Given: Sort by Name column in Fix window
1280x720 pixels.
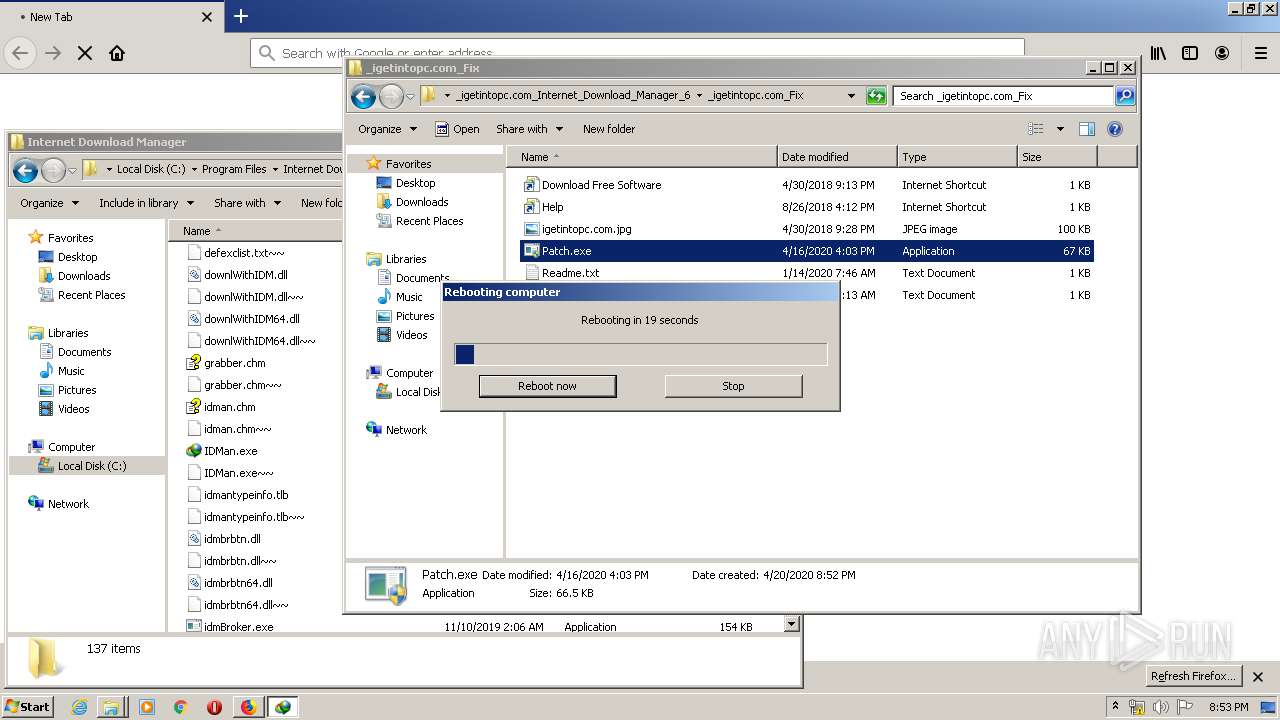Looking at the screenshot, I should point(641,157).
